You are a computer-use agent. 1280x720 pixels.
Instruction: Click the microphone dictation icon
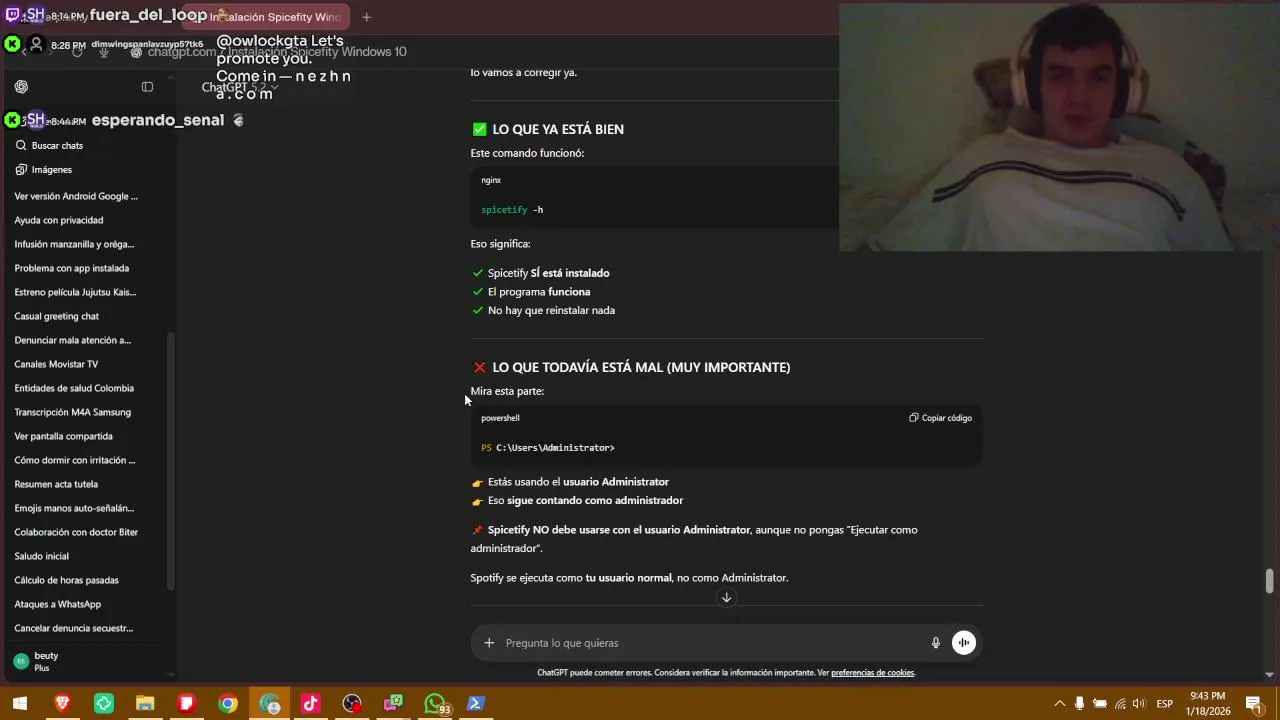[936, 643]
